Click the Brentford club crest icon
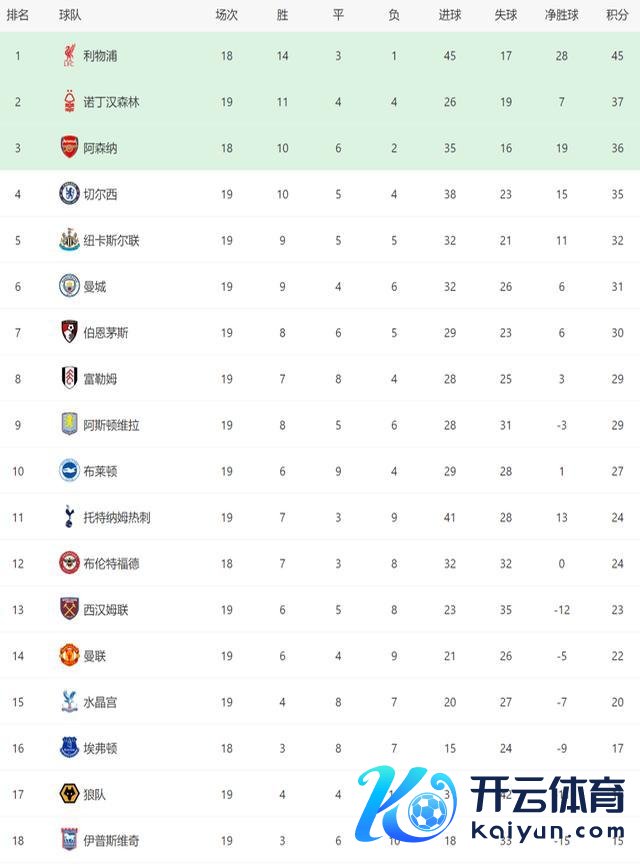The image size is (640, 864). click(x=69, y=563)
